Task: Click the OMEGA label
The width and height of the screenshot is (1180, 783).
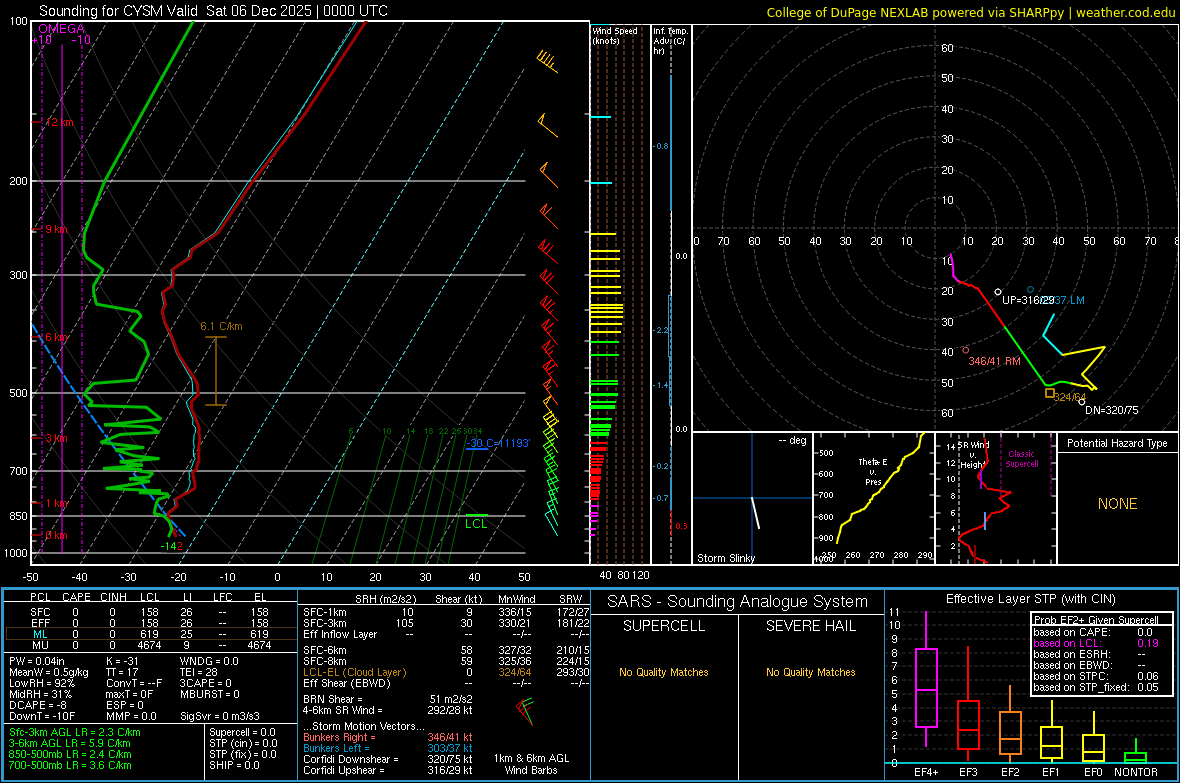Action: pyautogui.click(x=61, y=29)
